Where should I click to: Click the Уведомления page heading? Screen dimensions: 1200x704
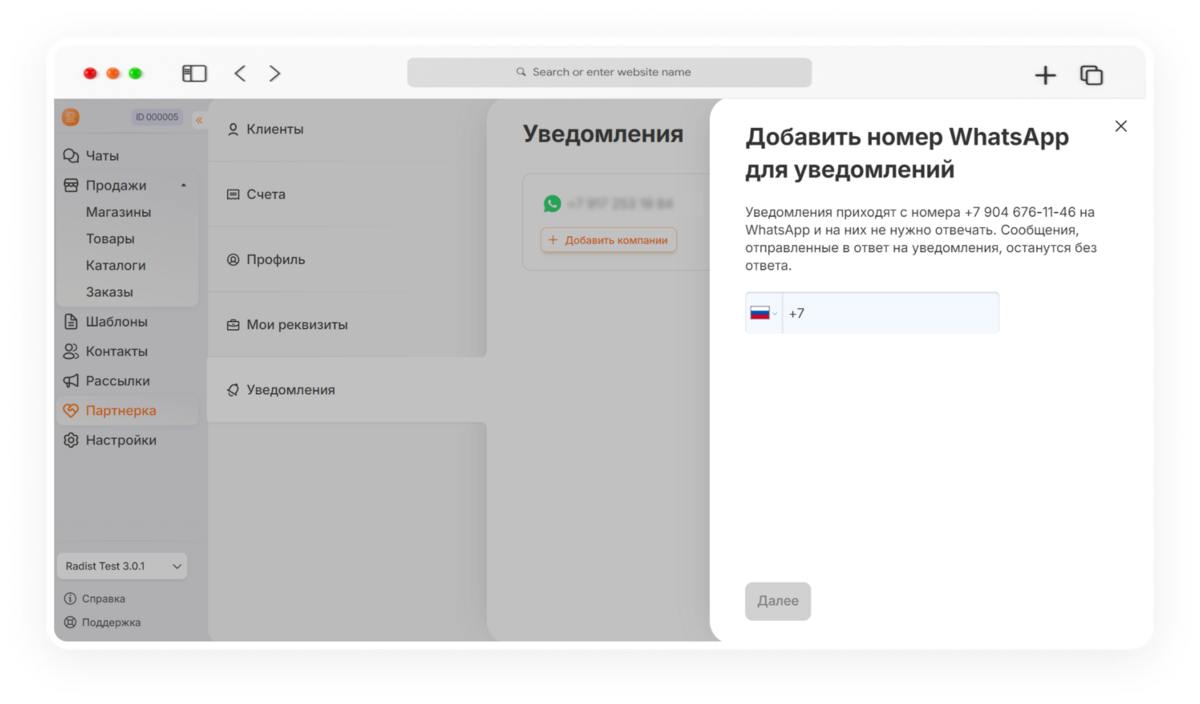(x=603, y=134)
